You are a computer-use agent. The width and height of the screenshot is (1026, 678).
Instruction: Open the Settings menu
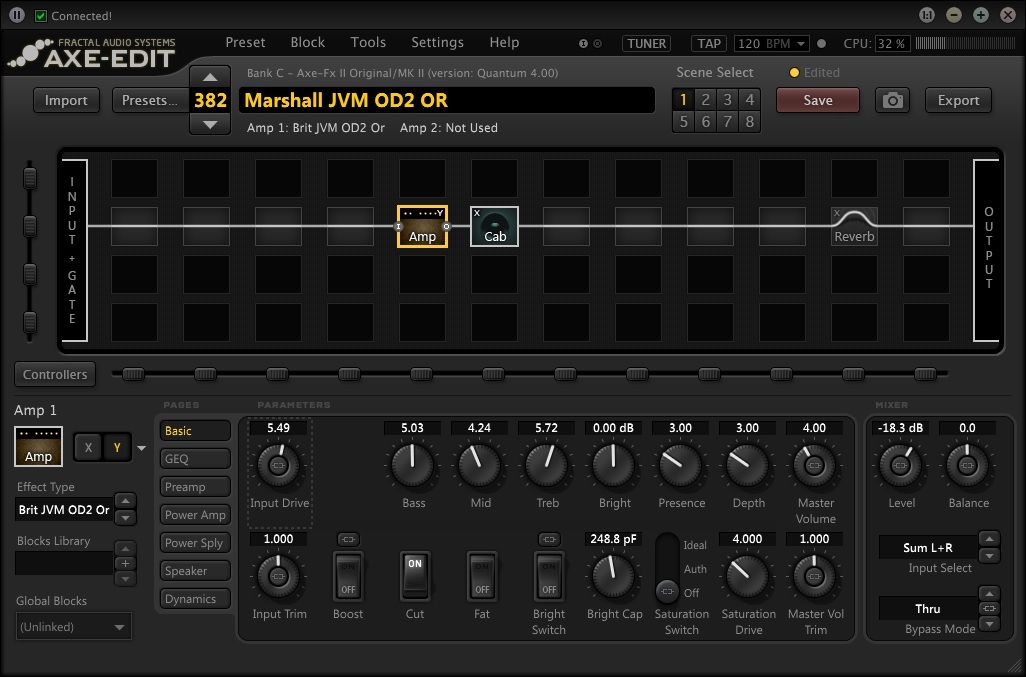(437, 43)
